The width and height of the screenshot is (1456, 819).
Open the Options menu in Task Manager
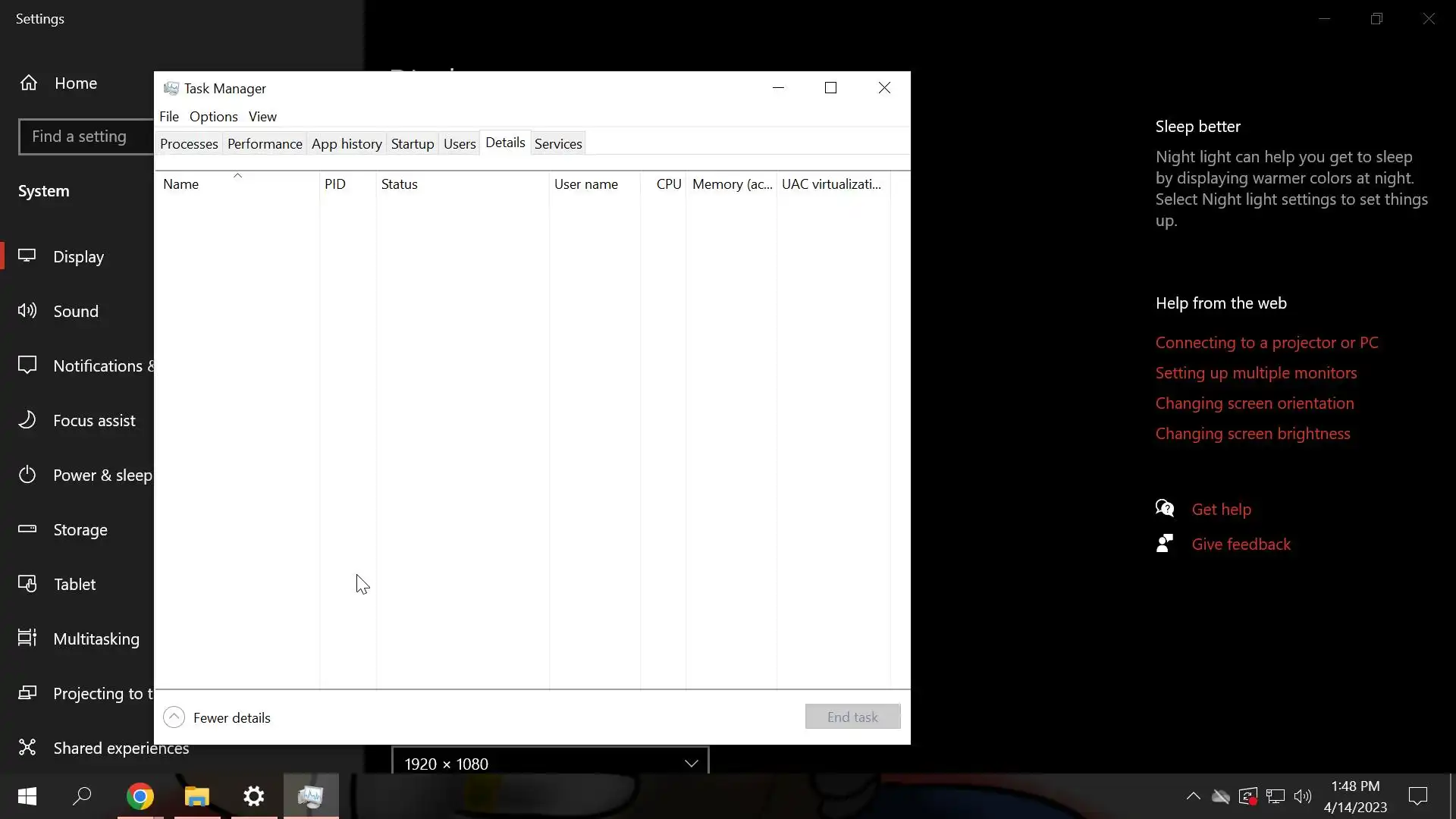tap(213, 117)
